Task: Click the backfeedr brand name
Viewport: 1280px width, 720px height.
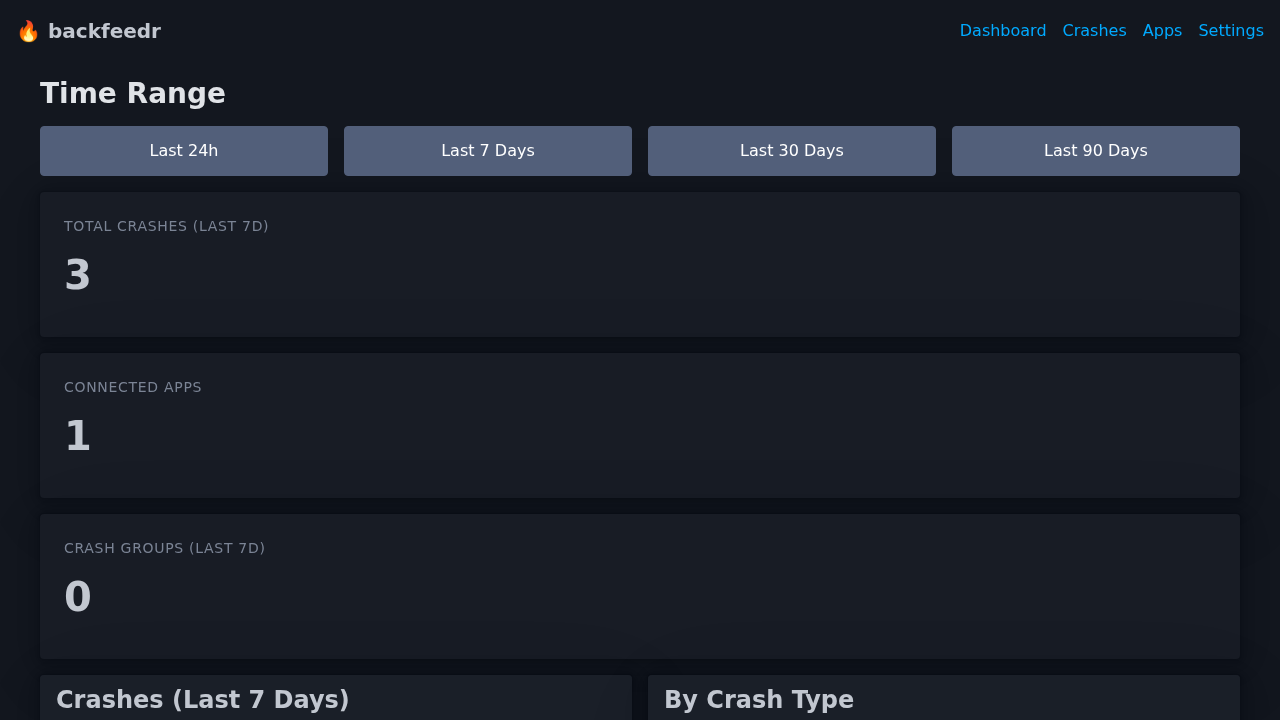Action: tap(106, 31)
